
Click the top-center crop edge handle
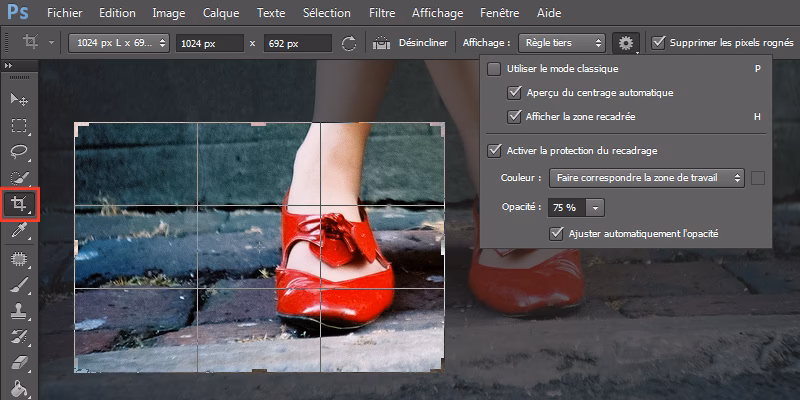(x=259, y=124)
